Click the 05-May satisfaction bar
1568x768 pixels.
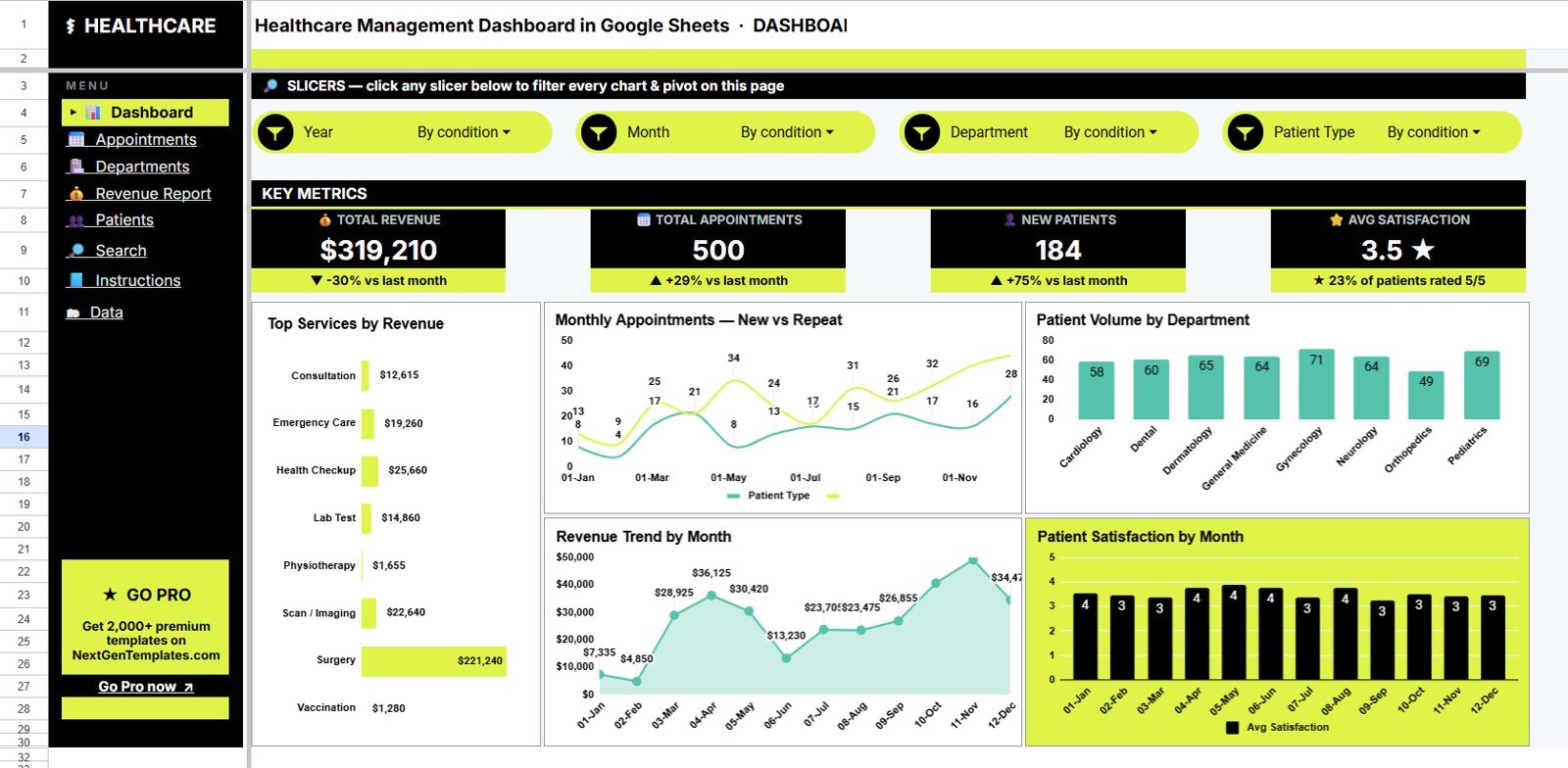(x=1233, y=633)
